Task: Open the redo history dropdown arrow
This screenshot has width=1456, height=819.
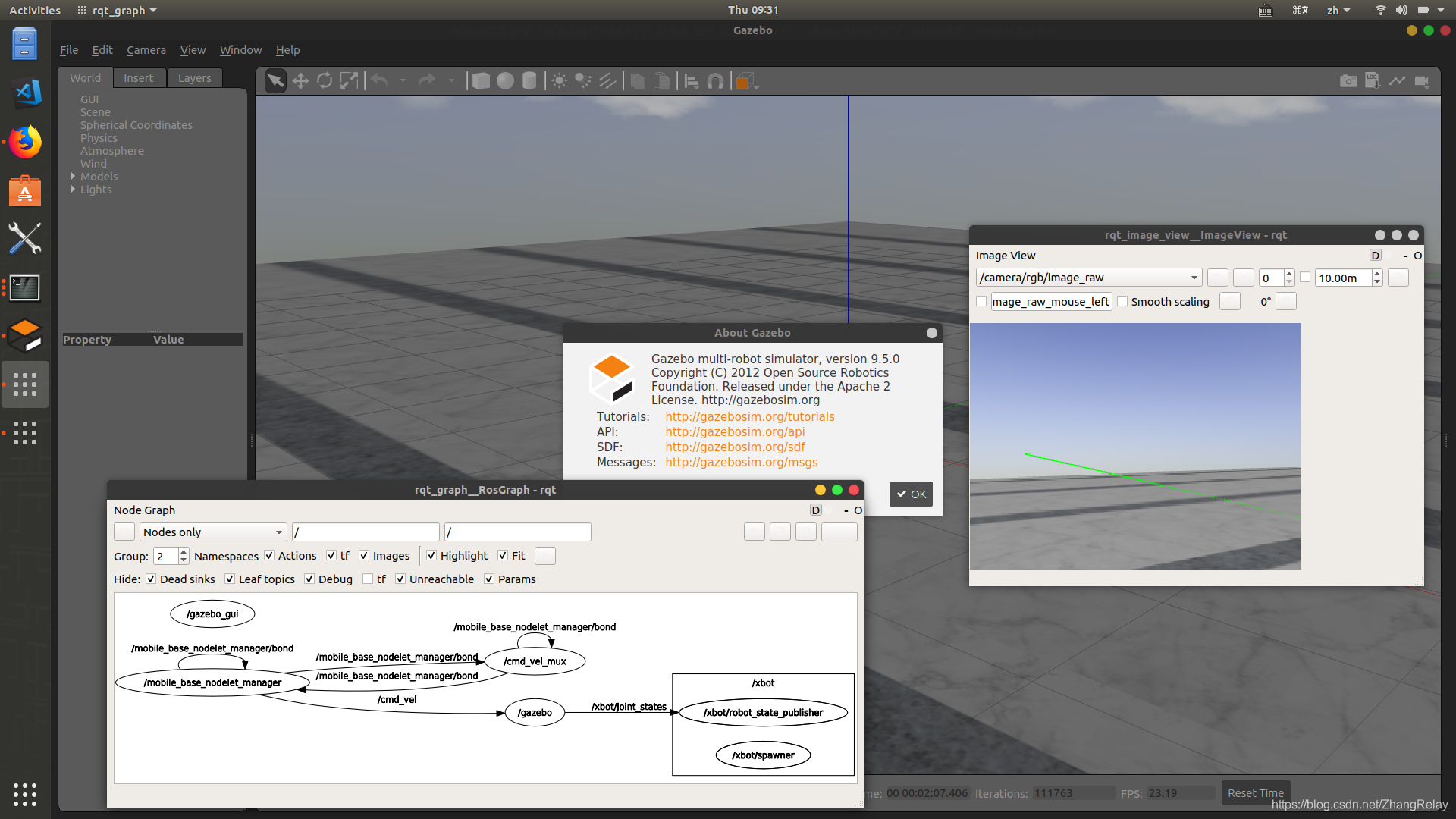Action: (x=451, y=80)
